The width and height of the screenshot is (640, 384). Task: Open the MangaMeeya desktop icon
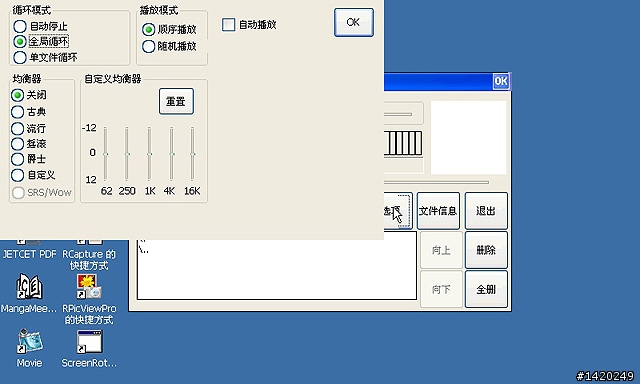click(29, 287)
